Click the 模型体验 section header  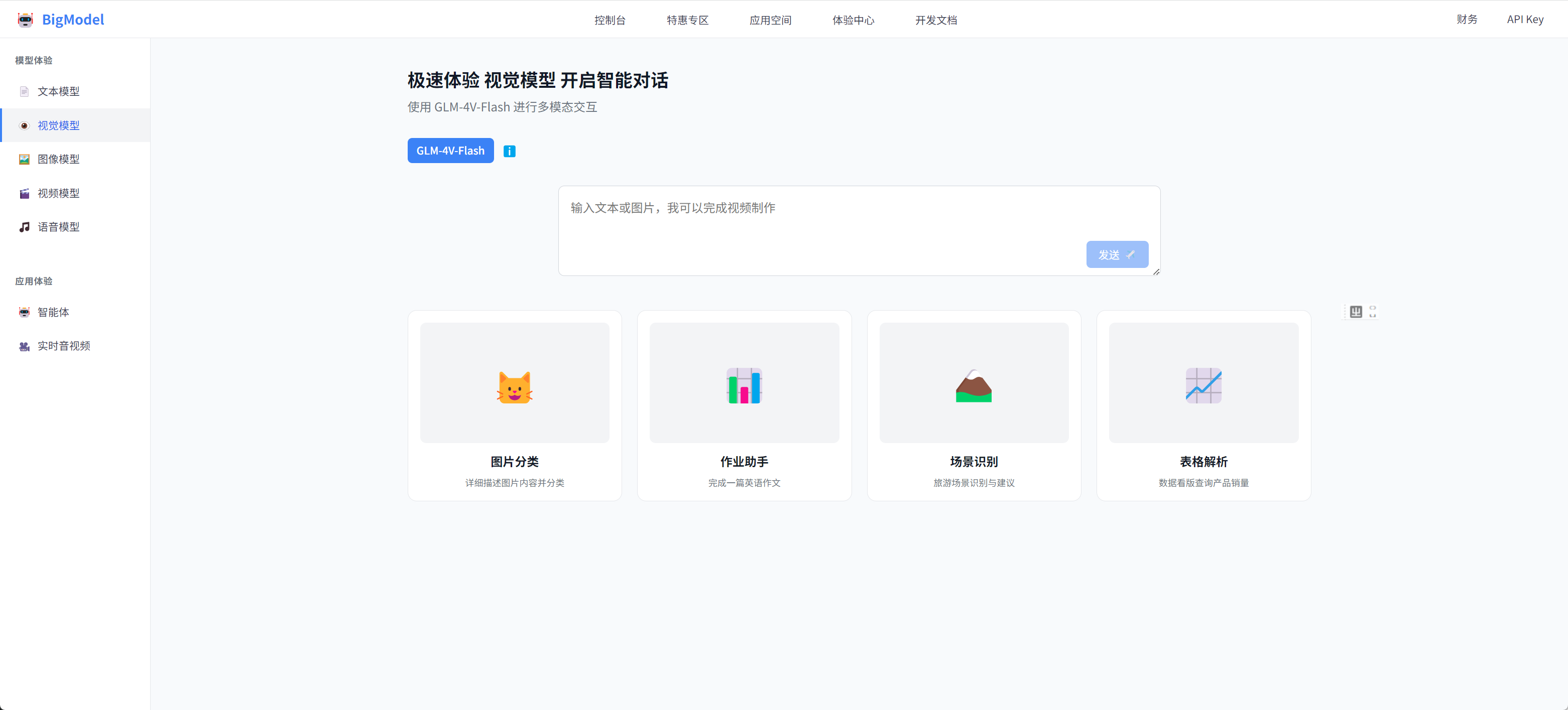click(x=34, y=60)
